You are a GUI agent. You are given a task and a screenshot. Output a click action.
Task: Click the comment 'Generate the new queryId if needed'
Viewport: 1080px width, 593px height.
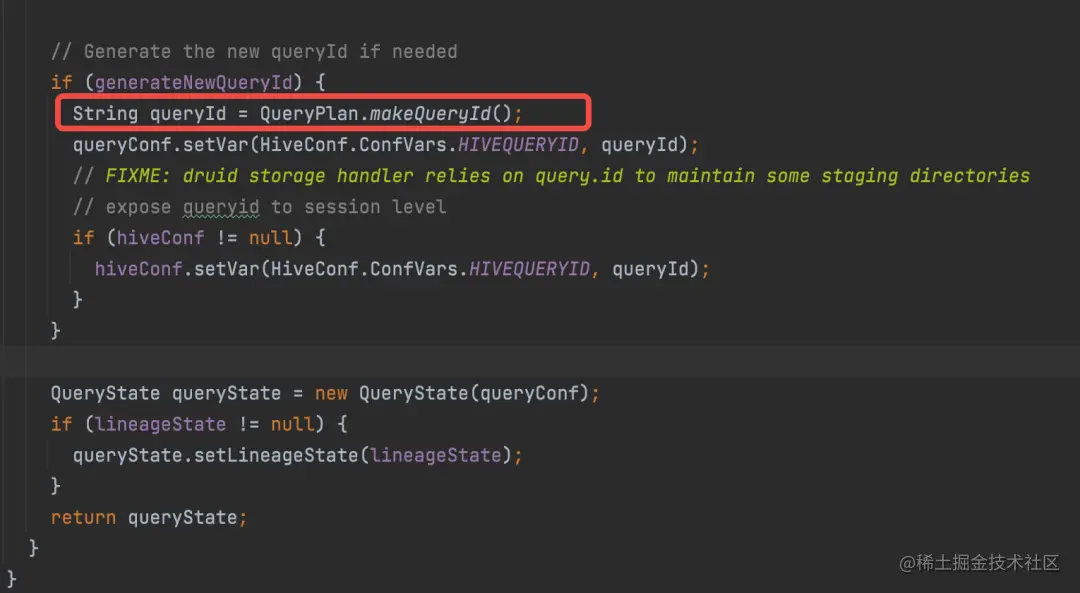[x=254, y=52]
